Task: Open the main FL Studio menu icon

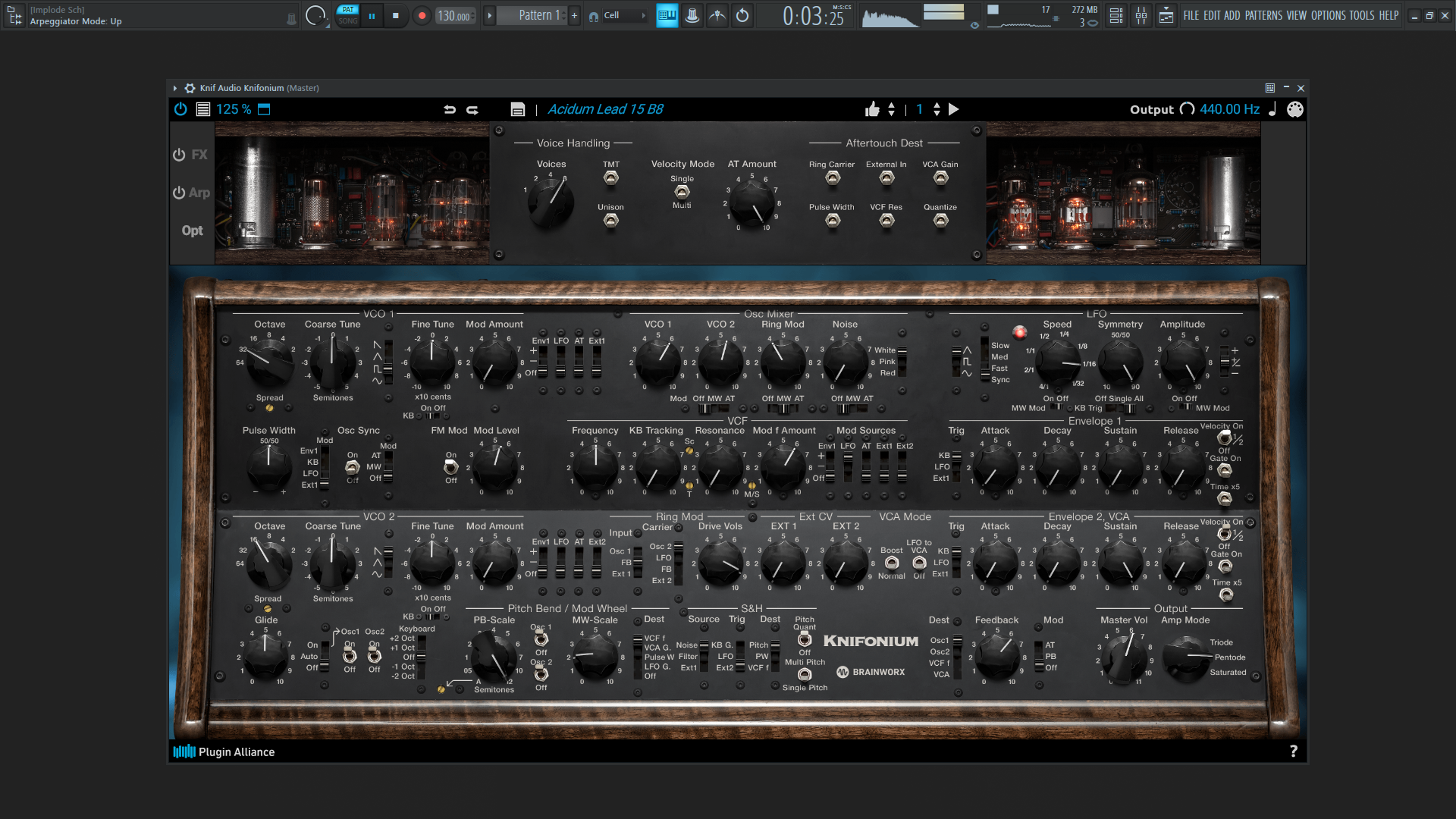Action: point(15,15)
